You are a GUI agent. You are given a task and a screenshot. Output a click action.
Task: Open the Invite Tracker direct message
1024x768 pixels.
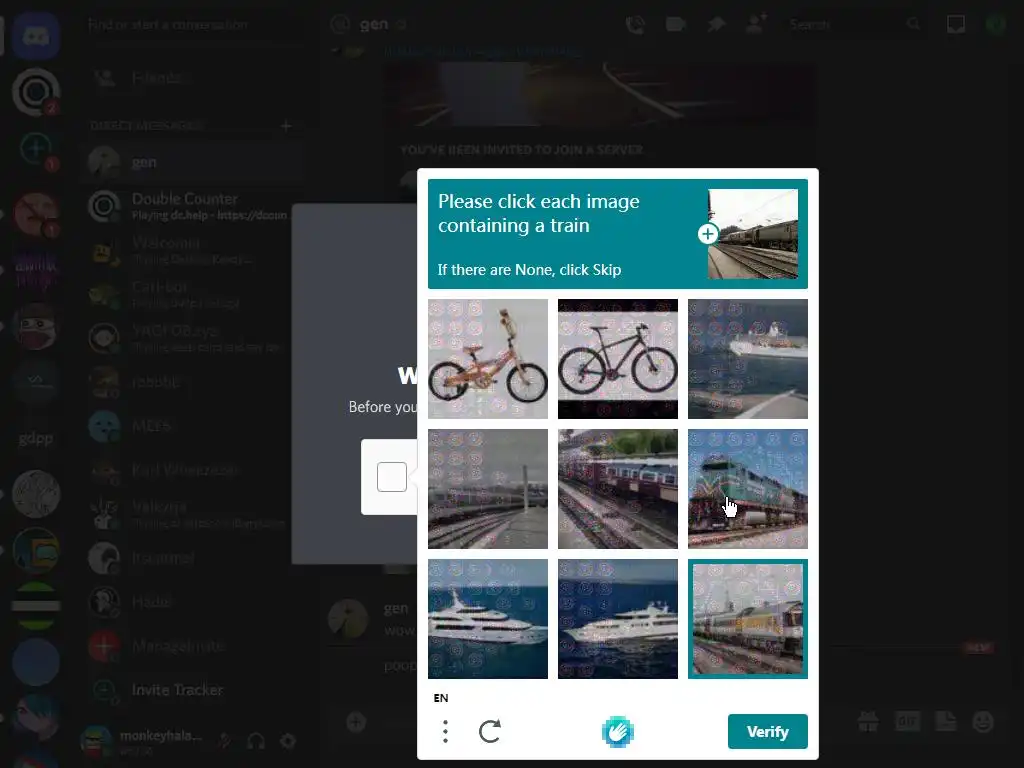pos(195,690)
